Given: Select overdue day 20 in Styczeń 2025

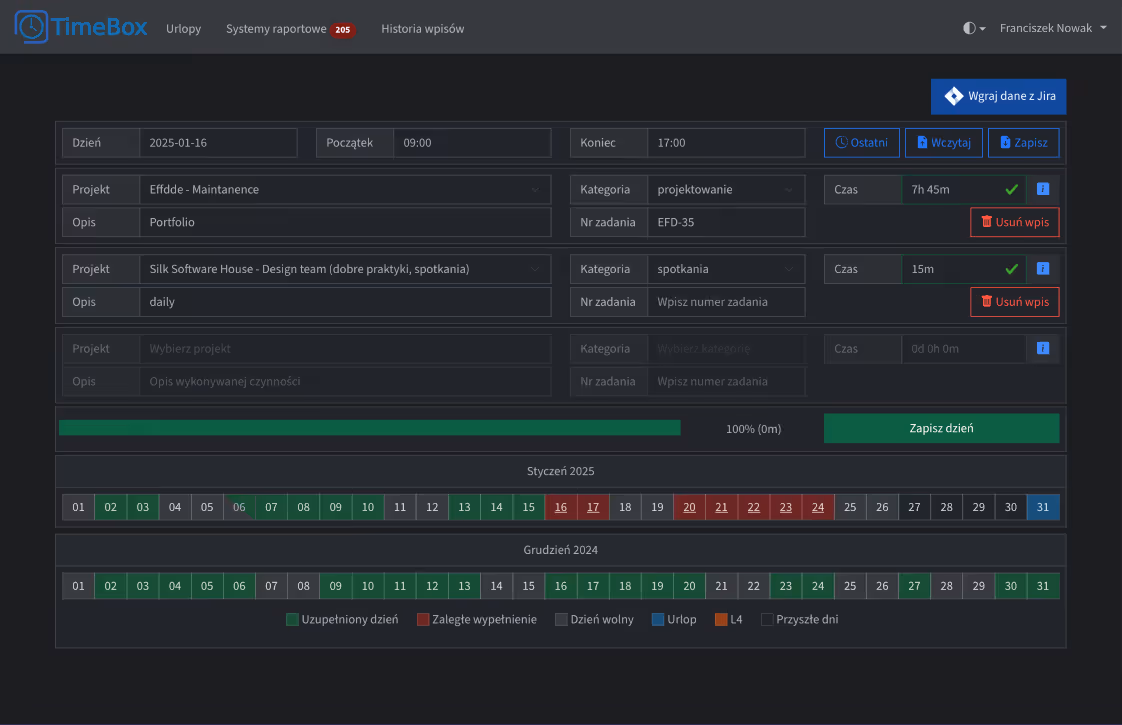Looking at the screenshot, I should (x=689, y=507).
